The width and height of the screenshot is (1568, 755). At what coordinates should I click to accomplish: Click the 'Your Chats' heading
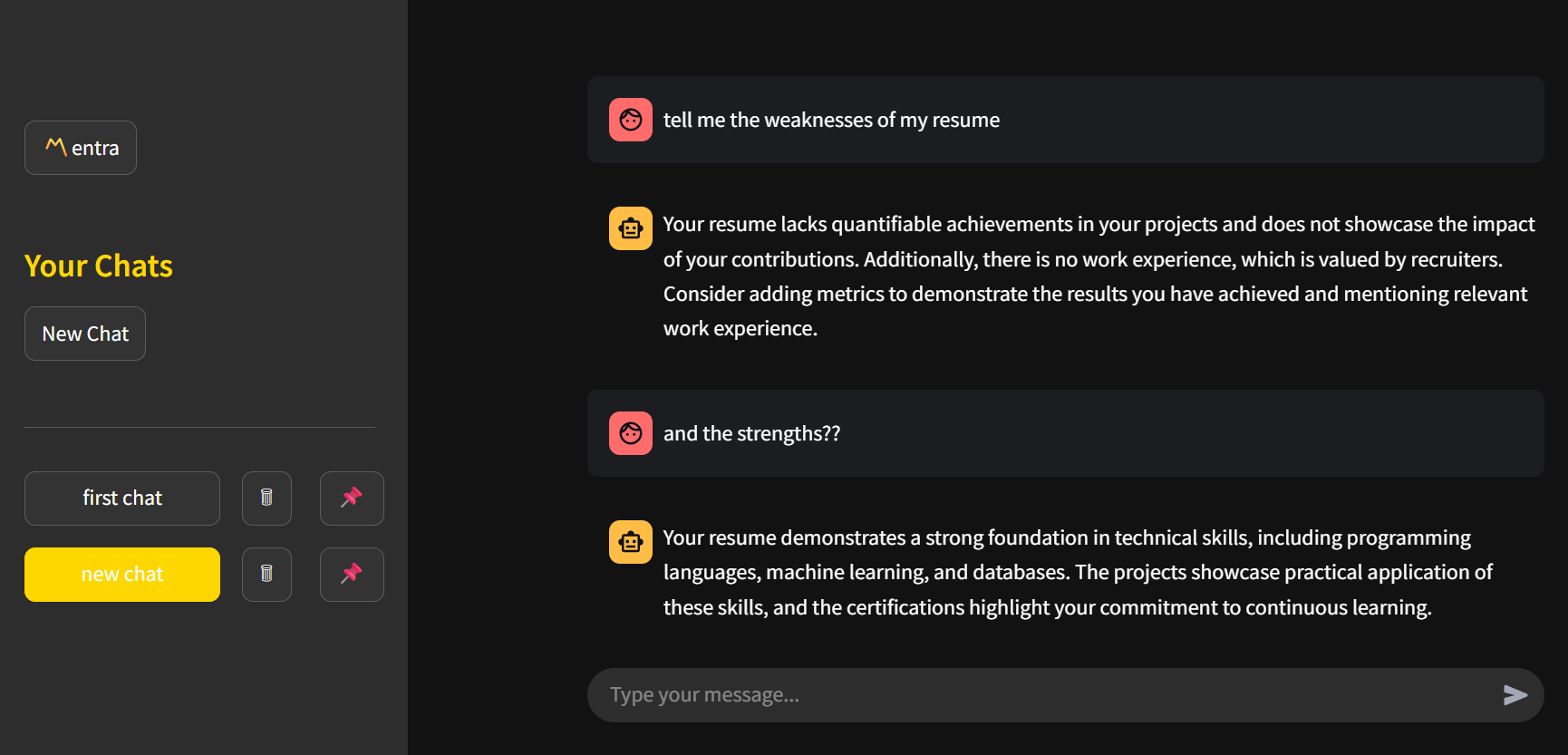pyautogui.click(x=99, y=266)
